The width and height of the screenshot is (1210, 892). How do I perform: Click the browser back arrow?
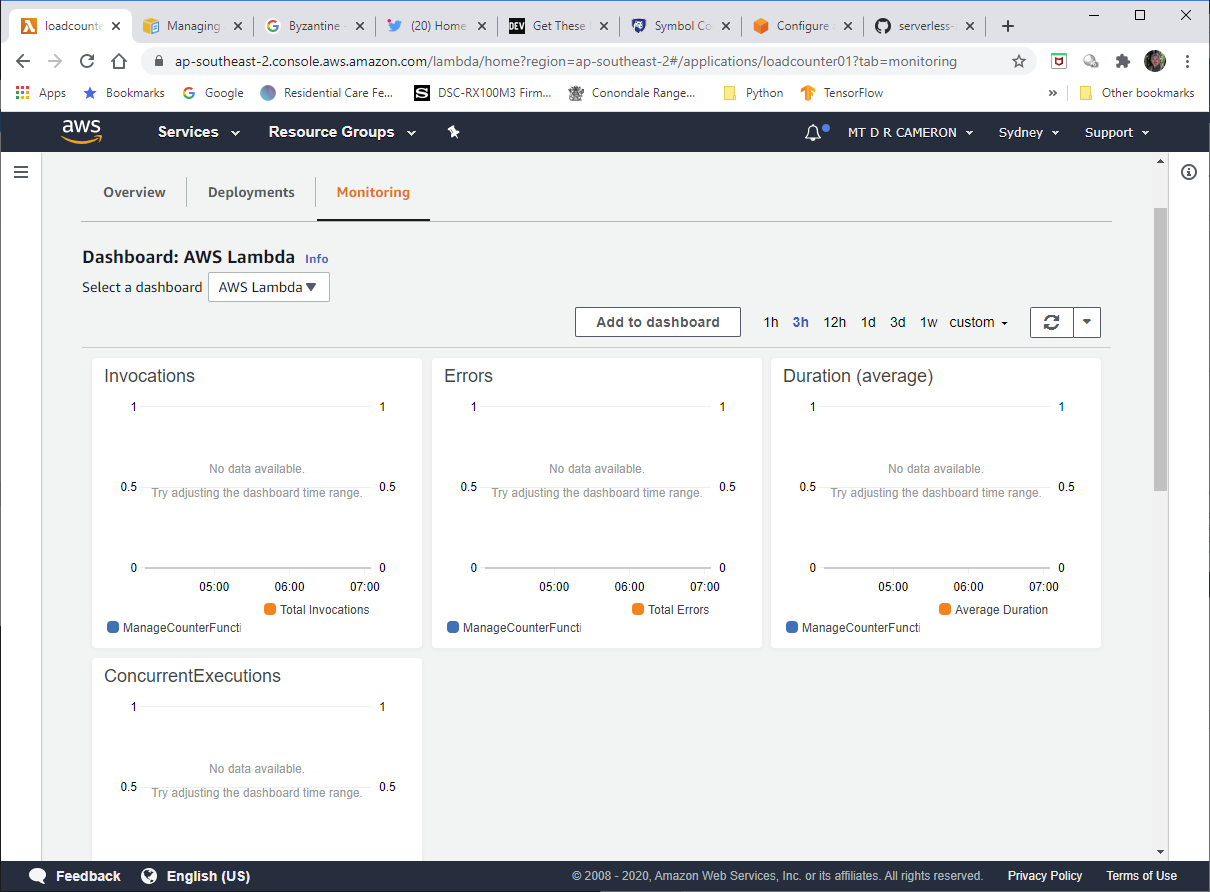point(23,61)
